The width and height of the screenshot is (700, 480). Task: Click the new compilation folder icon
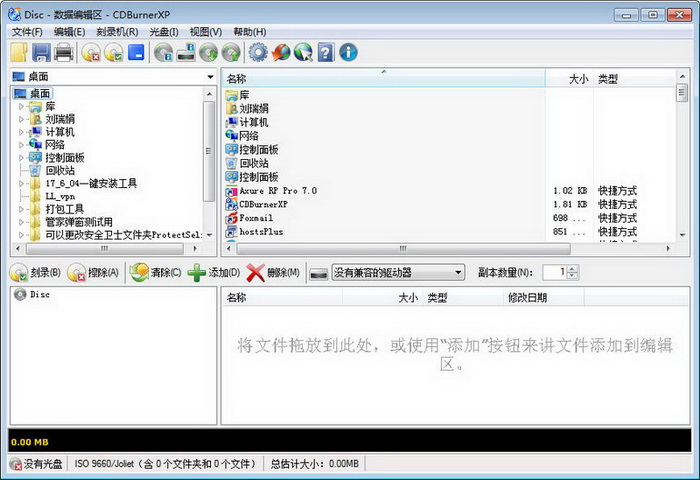pos(19,52)
